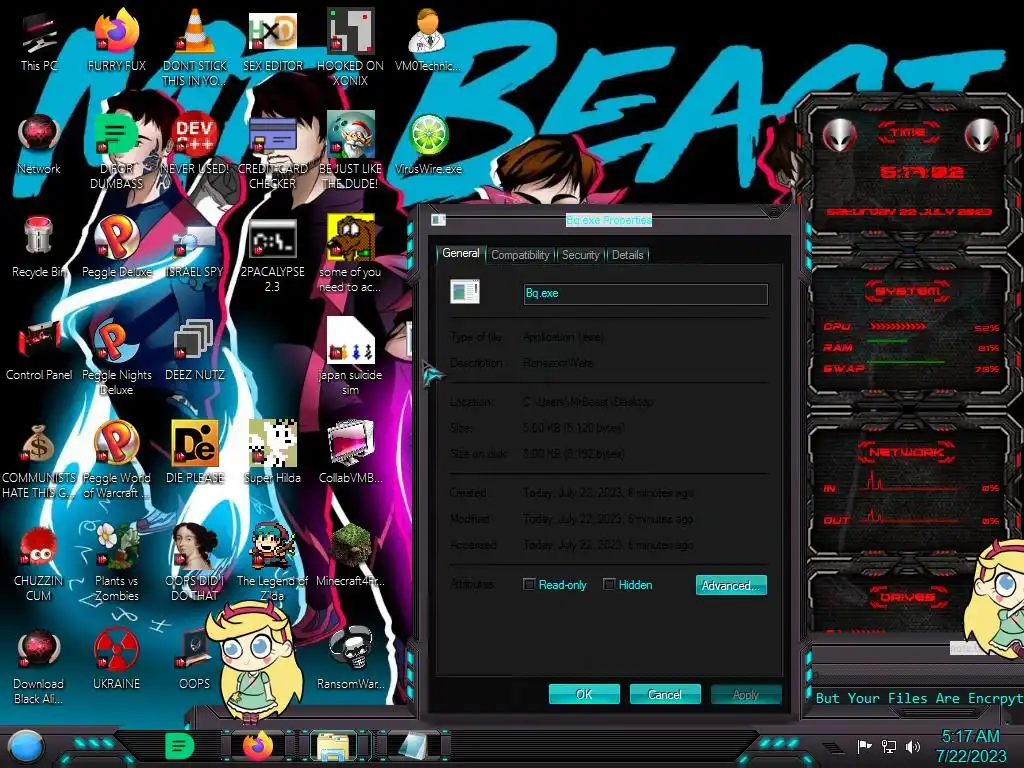Confirm properties with OK button
Viewport: 1024px width, 768px height.
[x=584, y=694]
